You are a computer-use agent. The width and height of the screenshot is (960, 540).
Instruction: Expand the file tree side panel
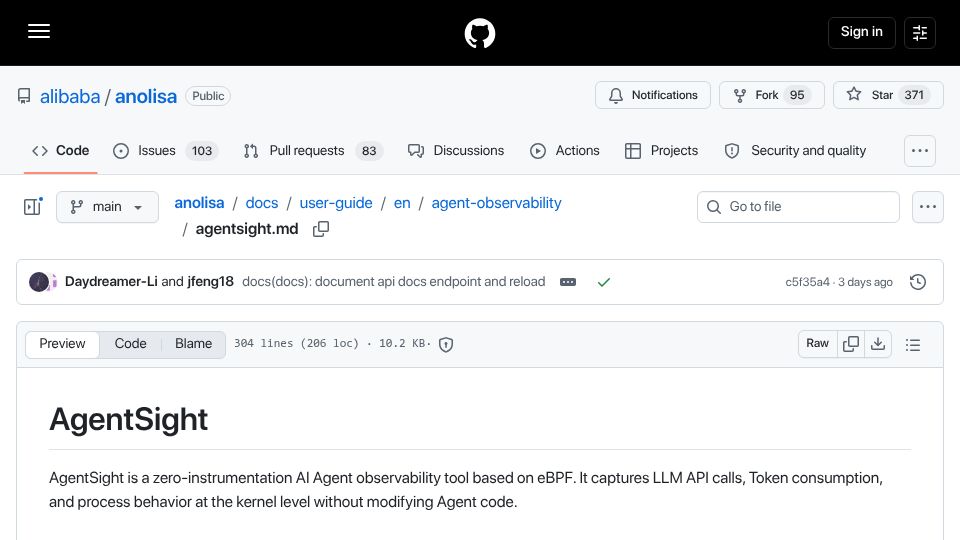(x=32, y=207)
